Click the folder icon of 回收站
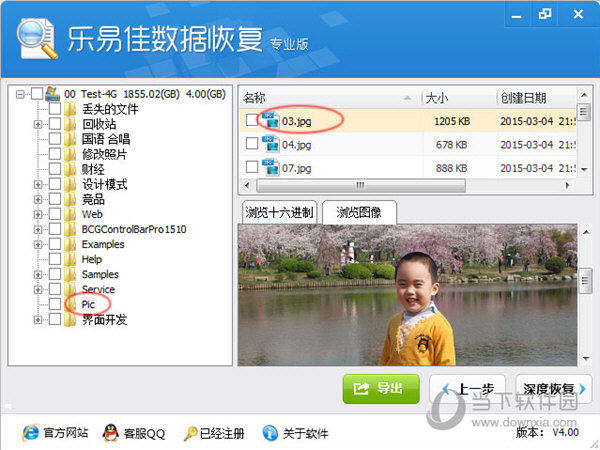The image size is (600, 450). click(x=70, y=124)
